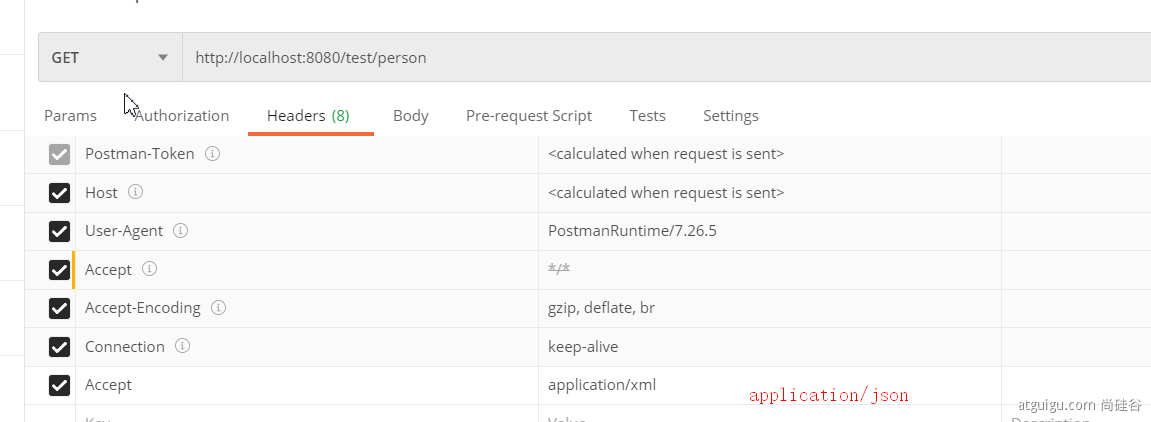Uncheck the application/xml Accept header checkbox
The image size is (1151, 422).
point(60,385)
